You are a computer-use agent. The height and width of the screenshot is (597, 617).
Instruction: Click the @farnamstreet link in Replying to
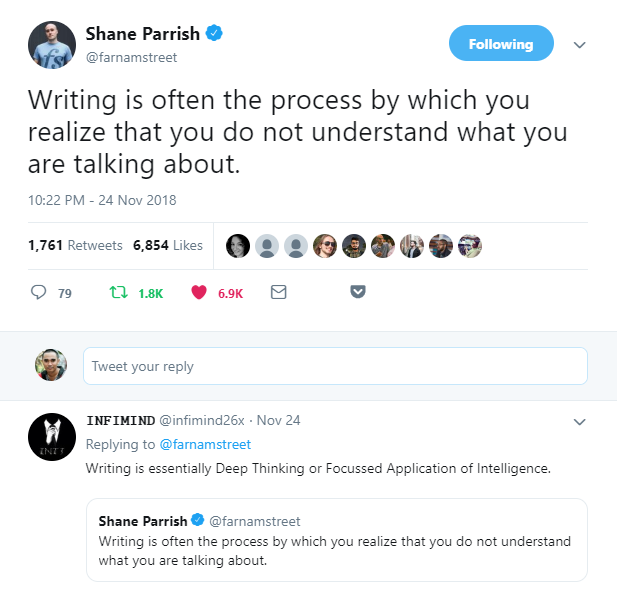(204, 444)
